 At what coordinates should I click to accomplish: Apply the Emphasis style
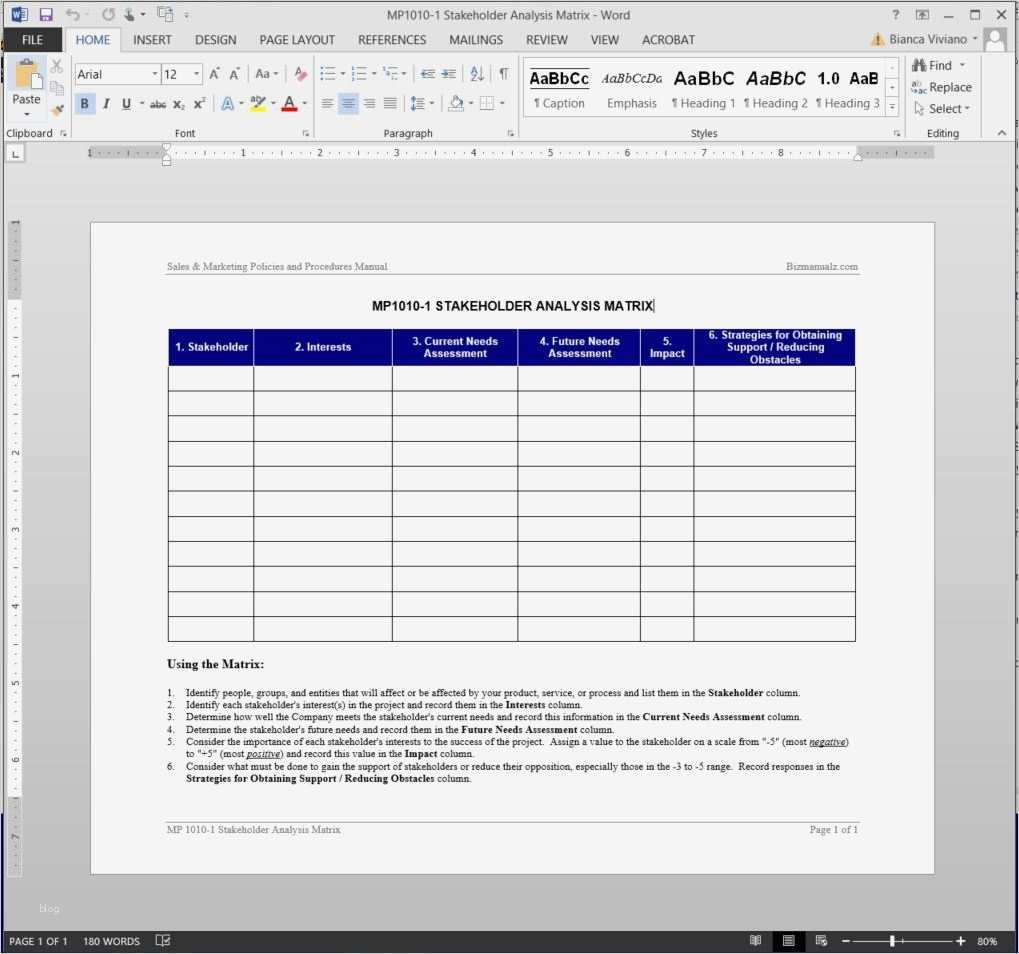coord(632,89)
